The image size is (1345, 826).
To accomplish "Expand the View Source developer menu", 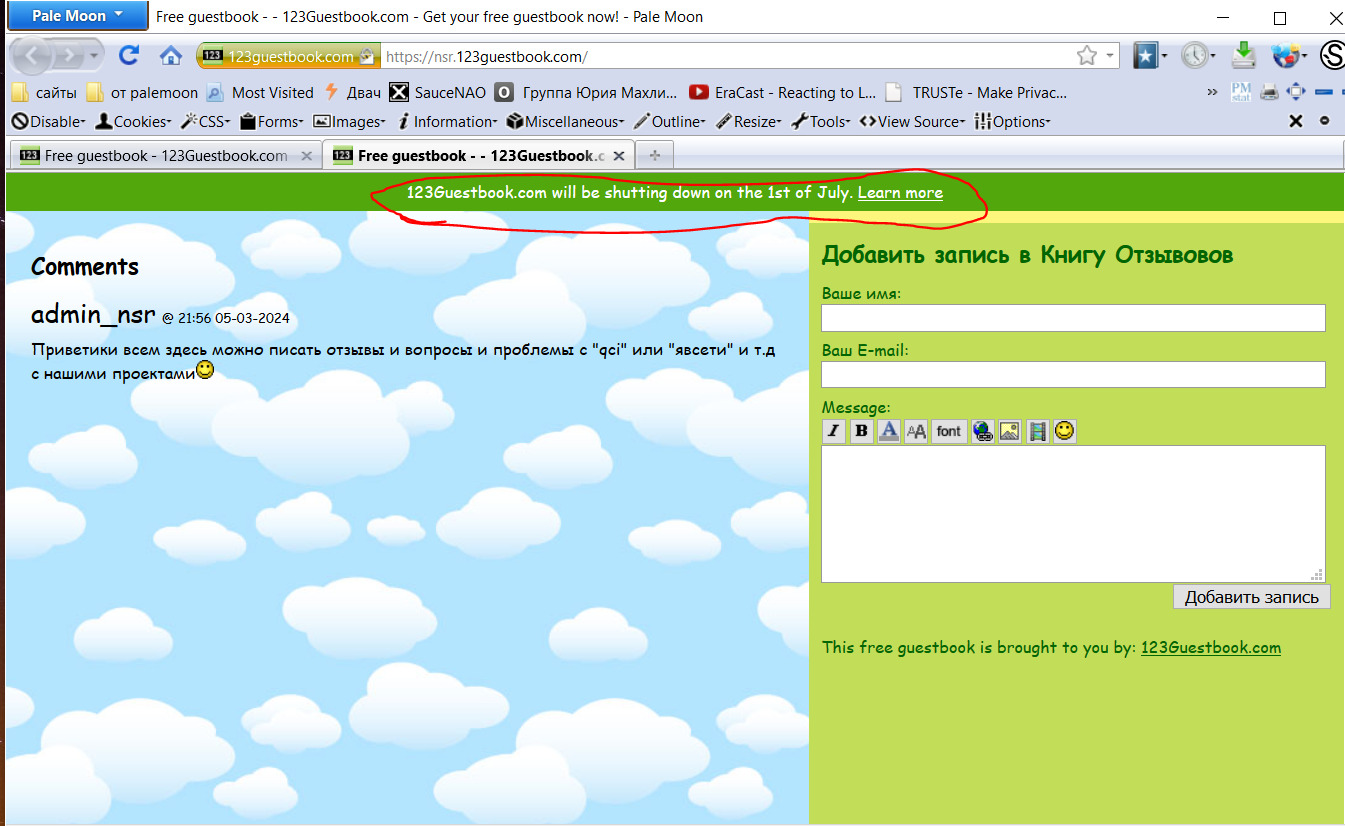I will [912, 121].
